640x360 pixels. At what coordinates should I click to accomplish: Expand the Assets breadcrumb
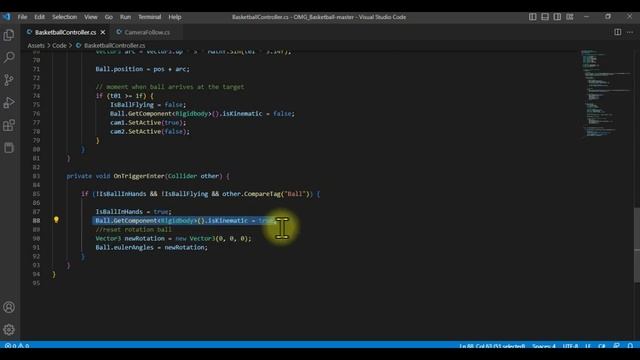pos(36,46)
